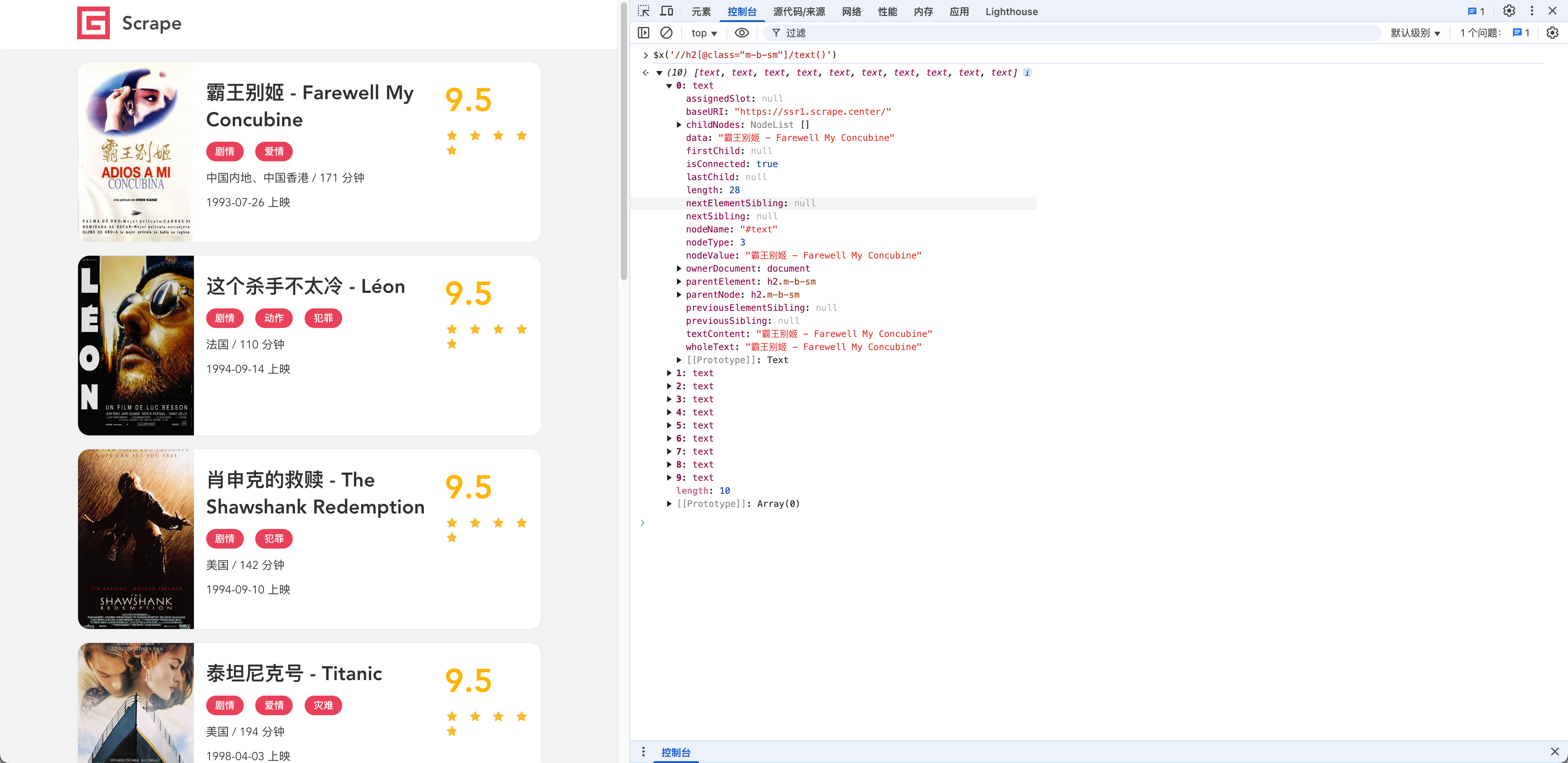Toggle the console sidebar panel icon

coord(644,33)
